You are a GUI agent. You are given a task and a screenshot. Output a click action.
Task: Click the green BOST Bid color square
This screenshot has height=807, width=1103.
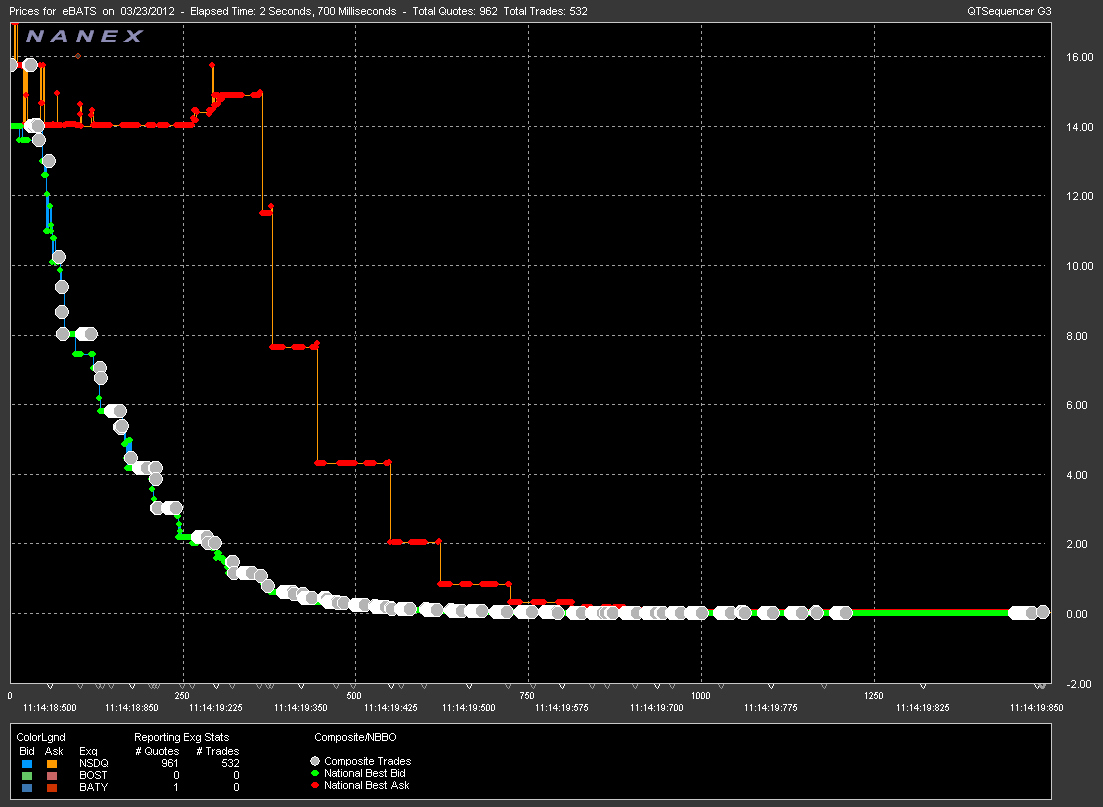click(x=26, y=774)
